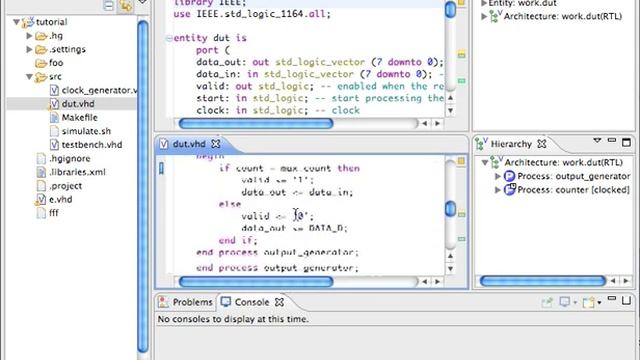Click the blue marker in lower editor left ruler
The height and width of the screenshot is (360, 640).
coord(161,169)
